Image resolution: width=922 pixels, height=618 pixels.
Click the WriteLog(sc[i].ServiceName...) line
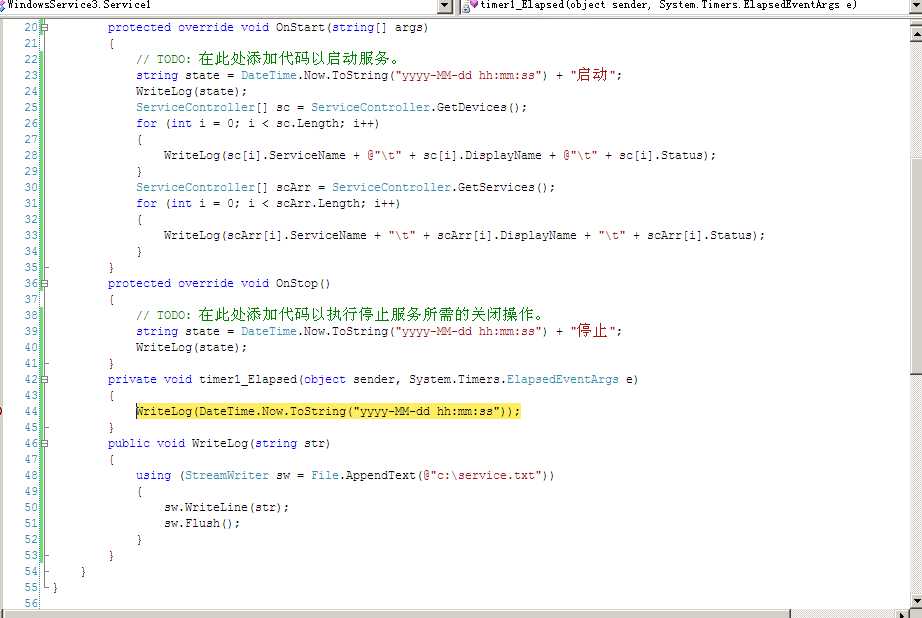click(440, 155)
